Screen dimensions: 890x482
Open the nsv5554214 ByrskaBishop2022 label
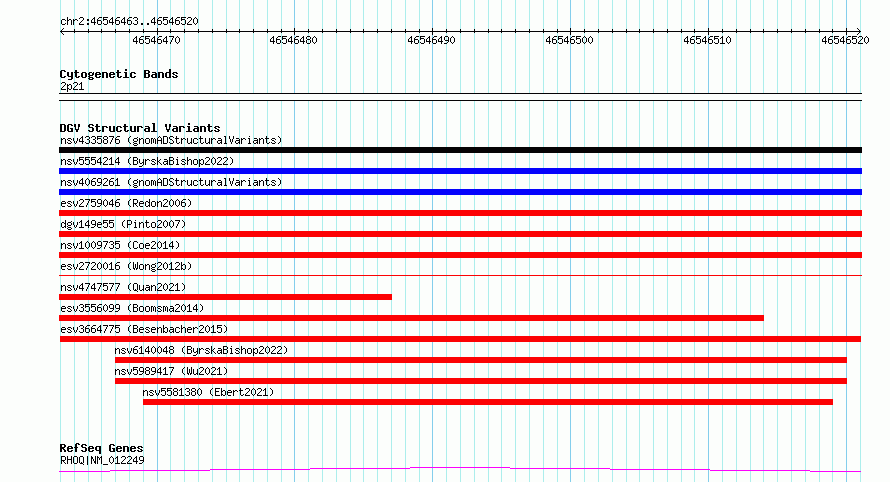tap(147, 161)
